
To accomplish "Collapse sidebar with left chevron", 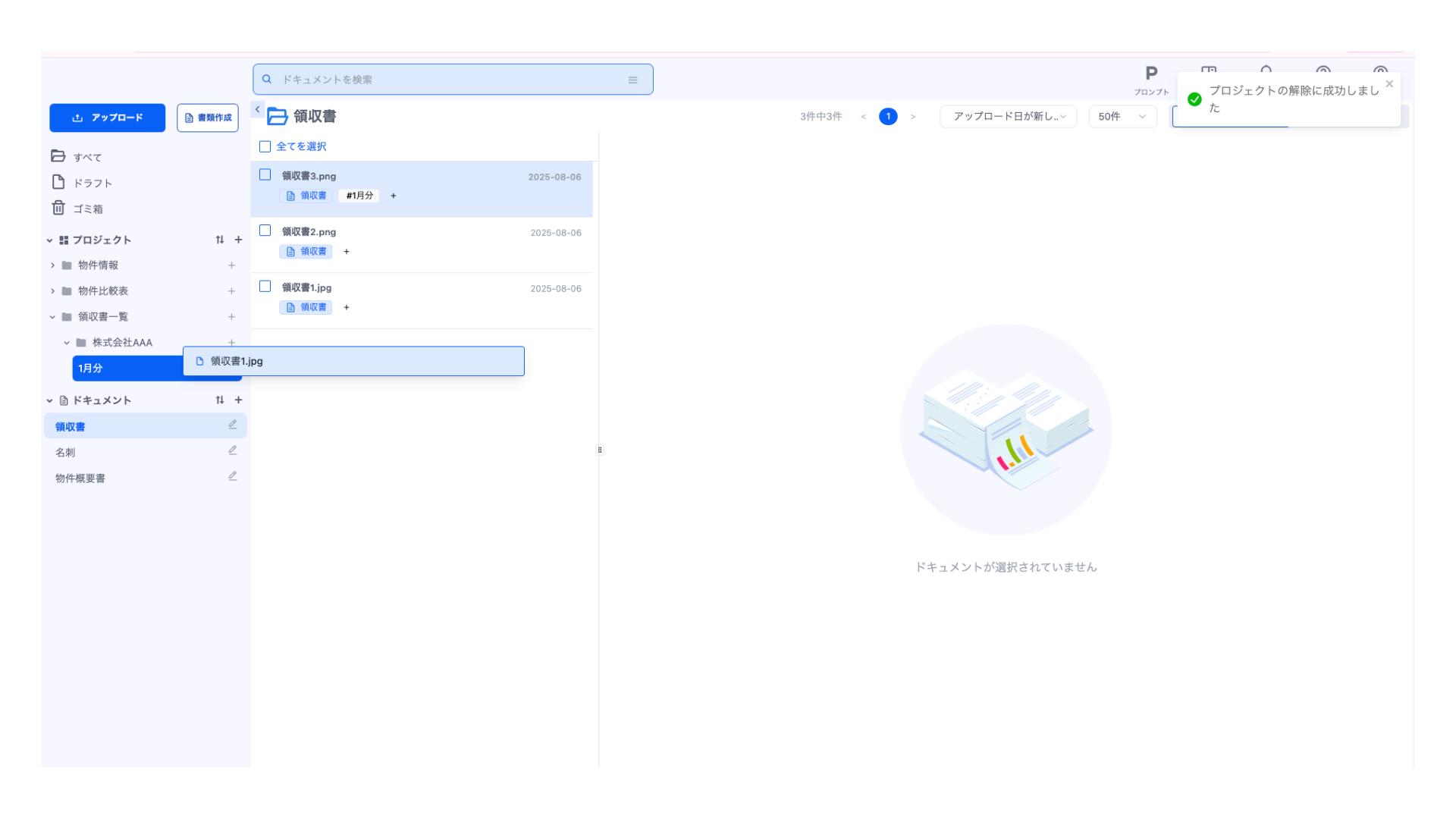I will point(258,109).
